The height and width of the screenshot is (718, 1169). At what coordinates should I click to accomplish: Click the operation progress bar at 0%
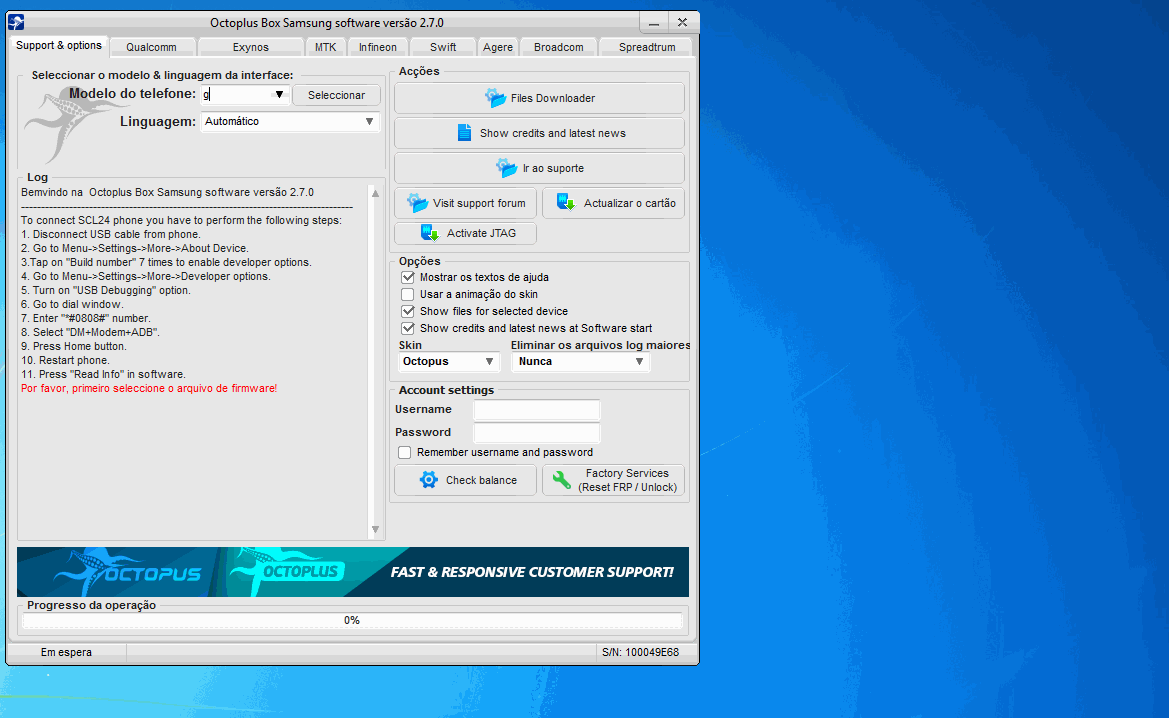point(352,620)
